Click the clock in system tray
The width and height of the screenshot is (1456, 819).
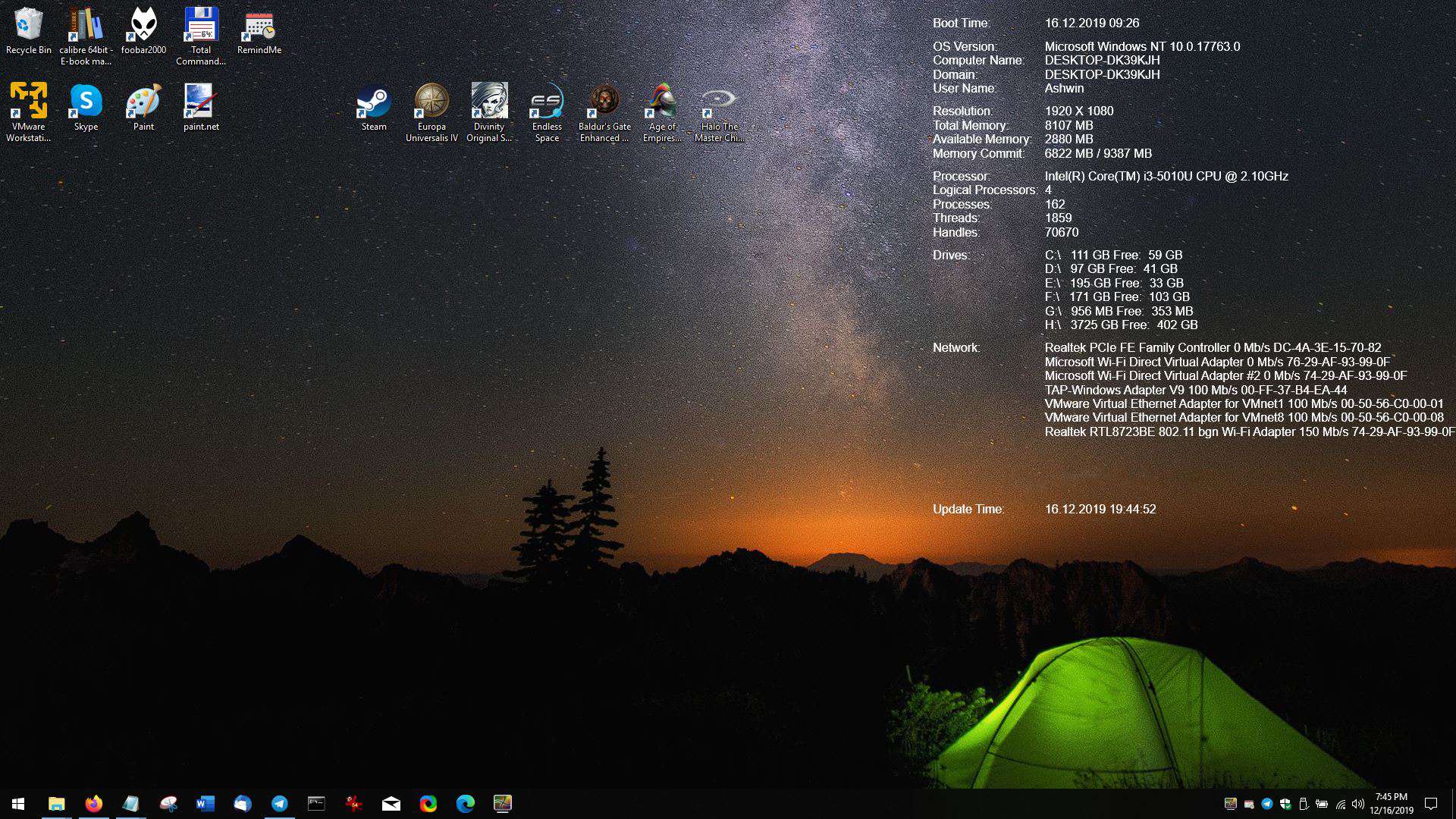click(x=1394, y=803)
